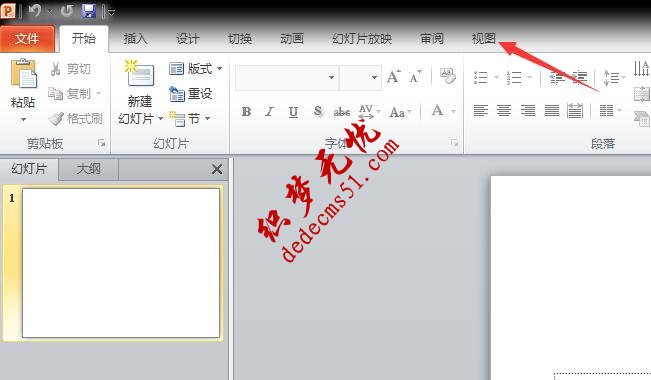Open the 剪贴板 dialog launcher
Viewport: 651px width, 380px height.
[x=102, y=143]
